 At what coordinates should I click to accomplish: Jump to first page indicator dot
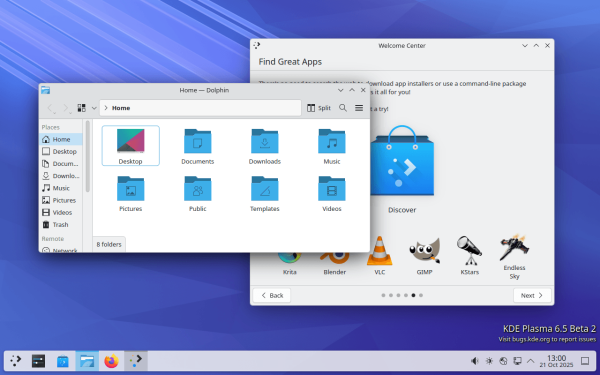pos(383,295)
